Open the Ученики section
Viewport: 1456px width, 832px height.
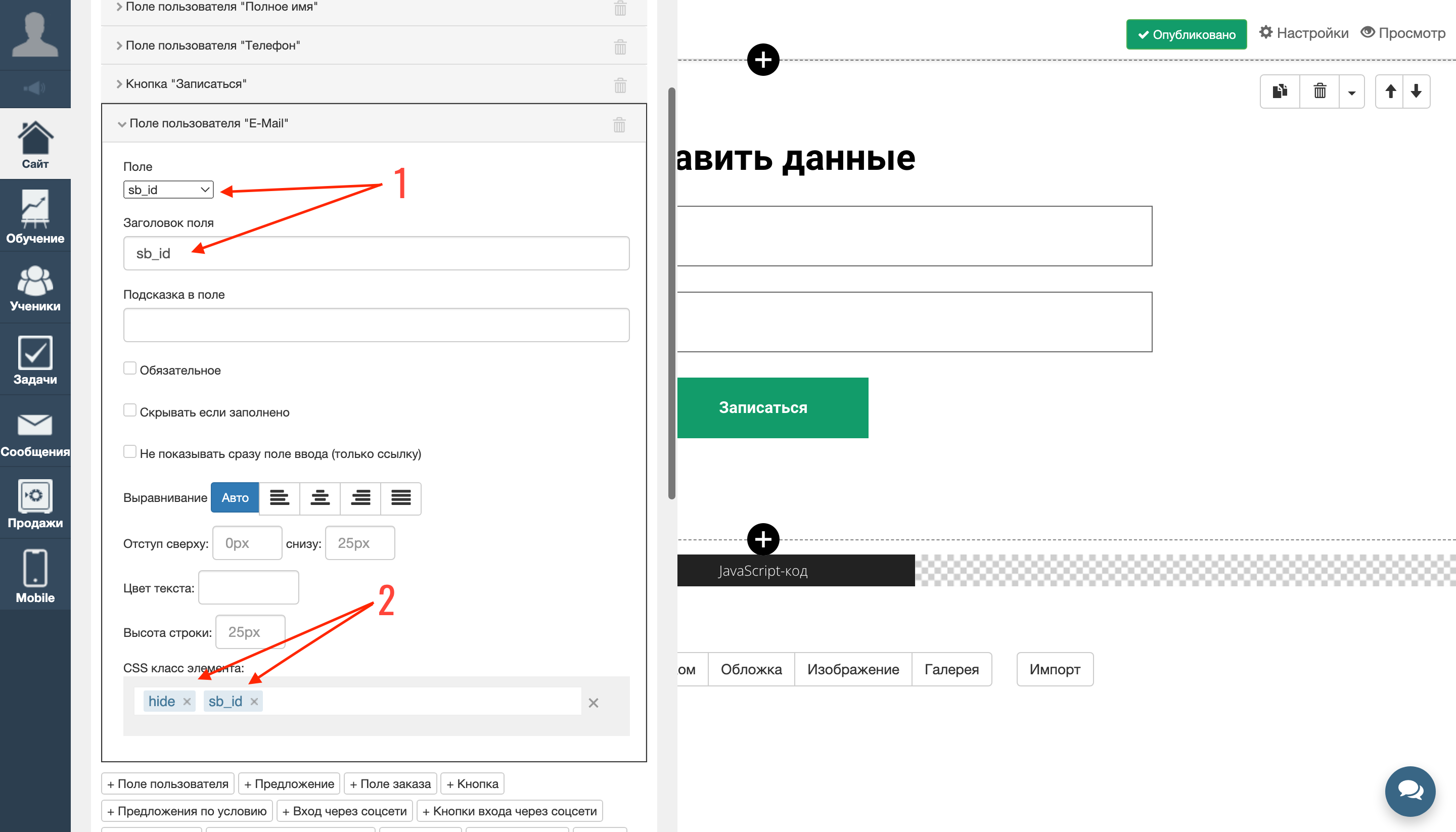coord(35,288)
